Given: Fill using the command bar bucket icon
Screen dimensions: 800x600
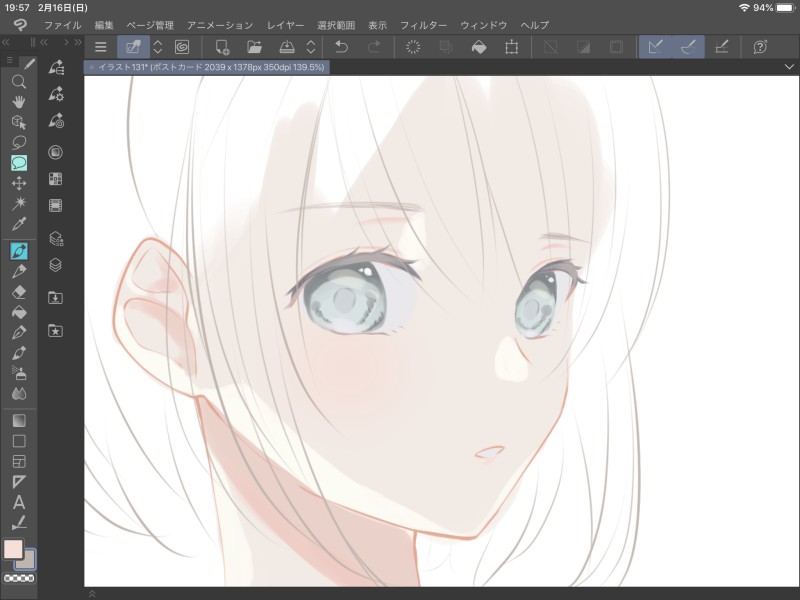Looking at the screenshot, I should tap(479, 47).
